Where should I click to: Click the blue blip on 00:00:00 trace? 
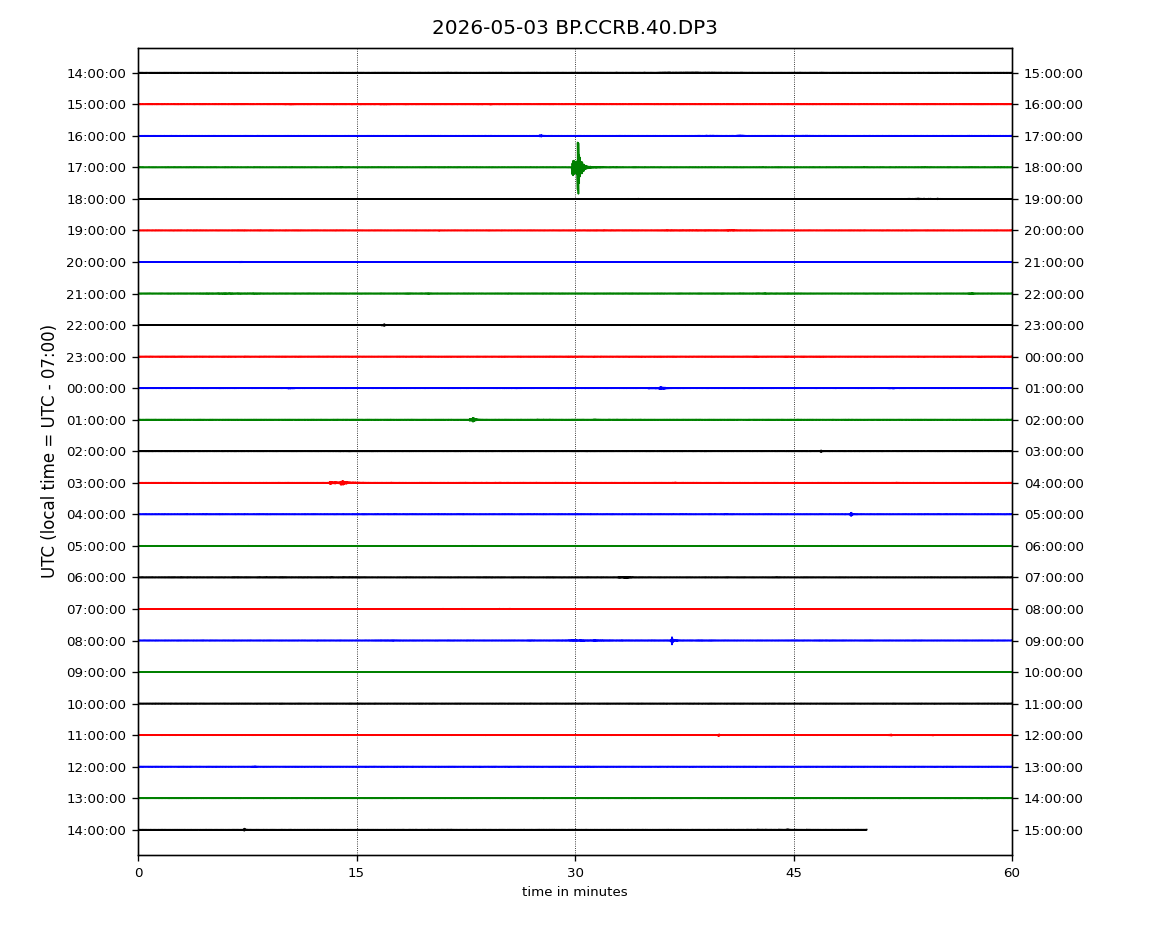point(662,388)
